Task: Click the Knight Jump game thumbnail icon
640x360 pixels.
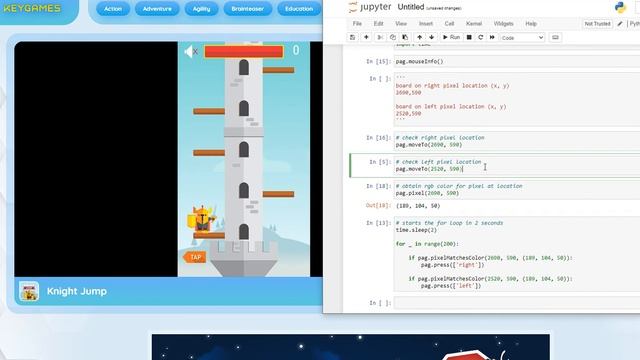Action: 29,291
